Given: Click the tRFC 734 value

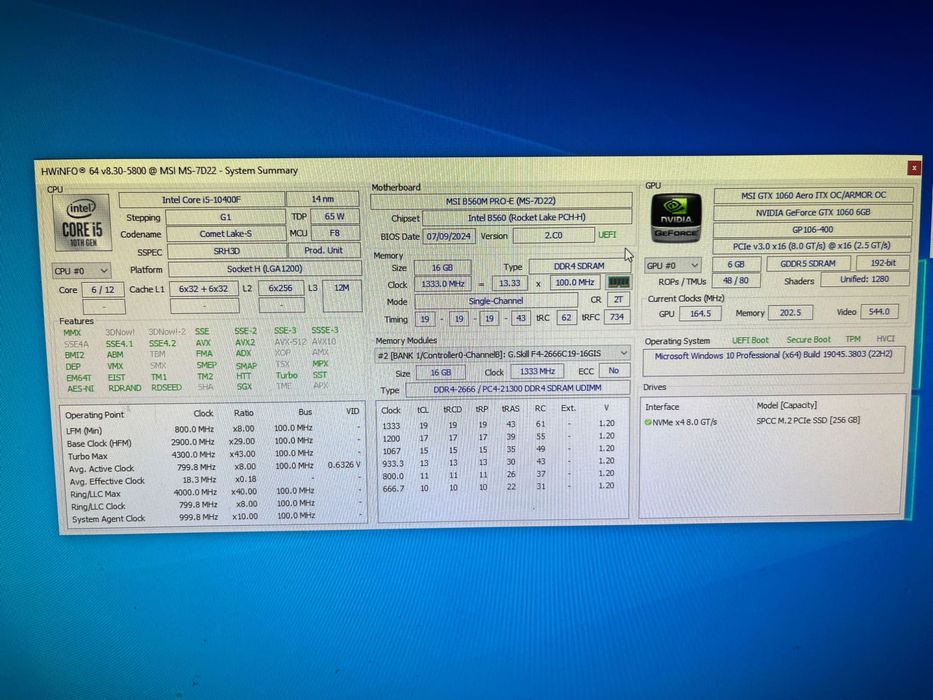Looking at the screenshot, I should [617, 317].
